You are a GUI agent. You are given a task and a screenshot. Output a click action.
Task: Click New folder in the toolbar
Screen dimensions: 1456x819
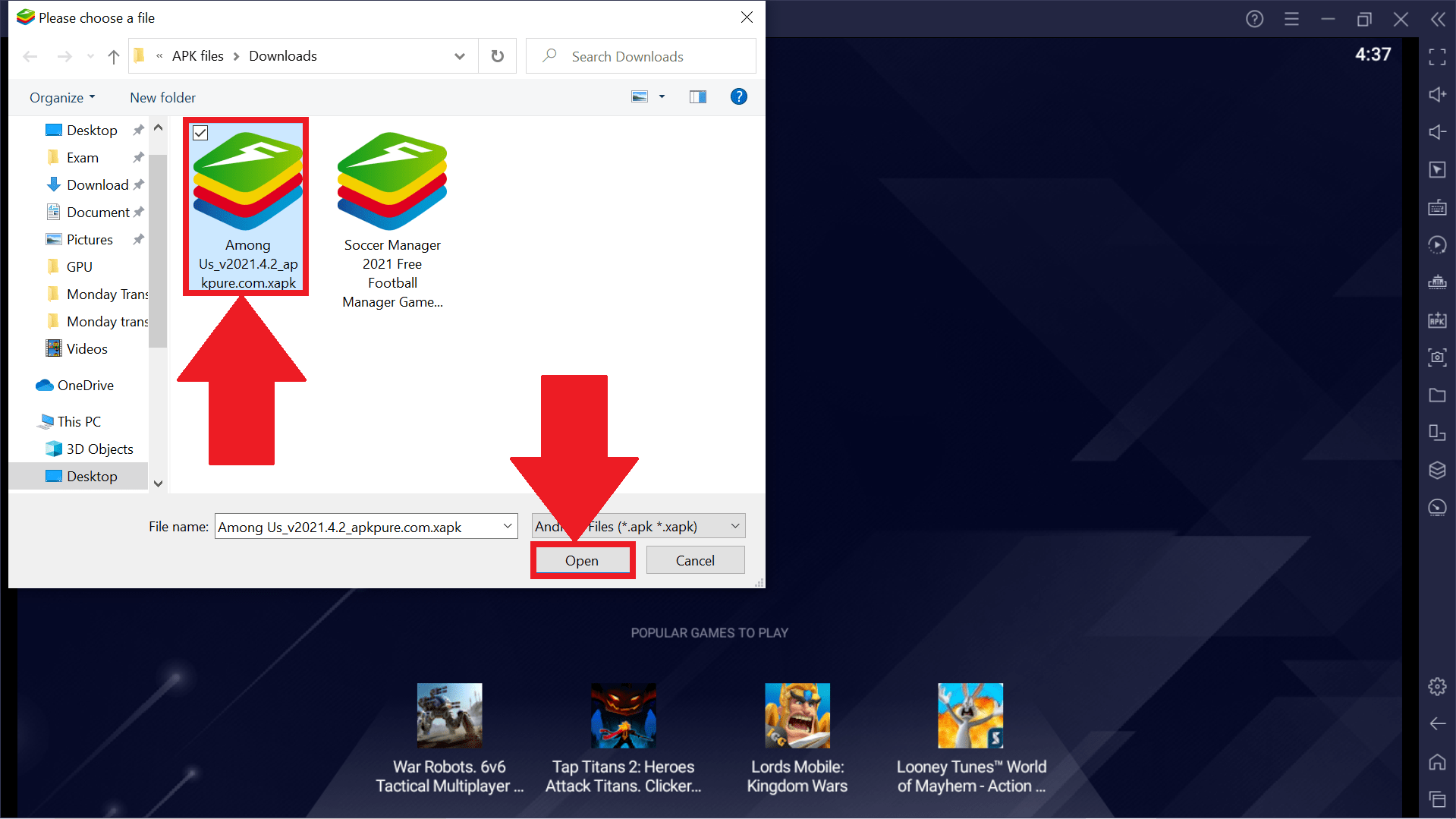point(162,98)
